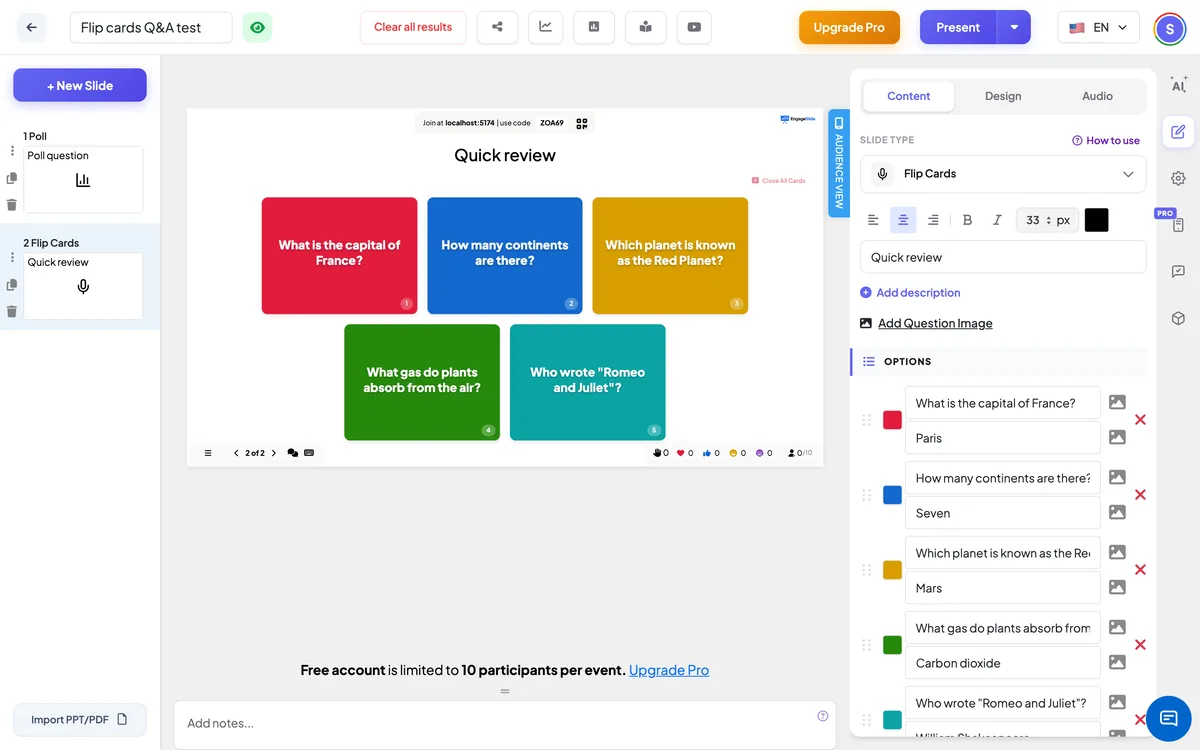
Task: Set title alignment to right
Action: pos(933,220)
